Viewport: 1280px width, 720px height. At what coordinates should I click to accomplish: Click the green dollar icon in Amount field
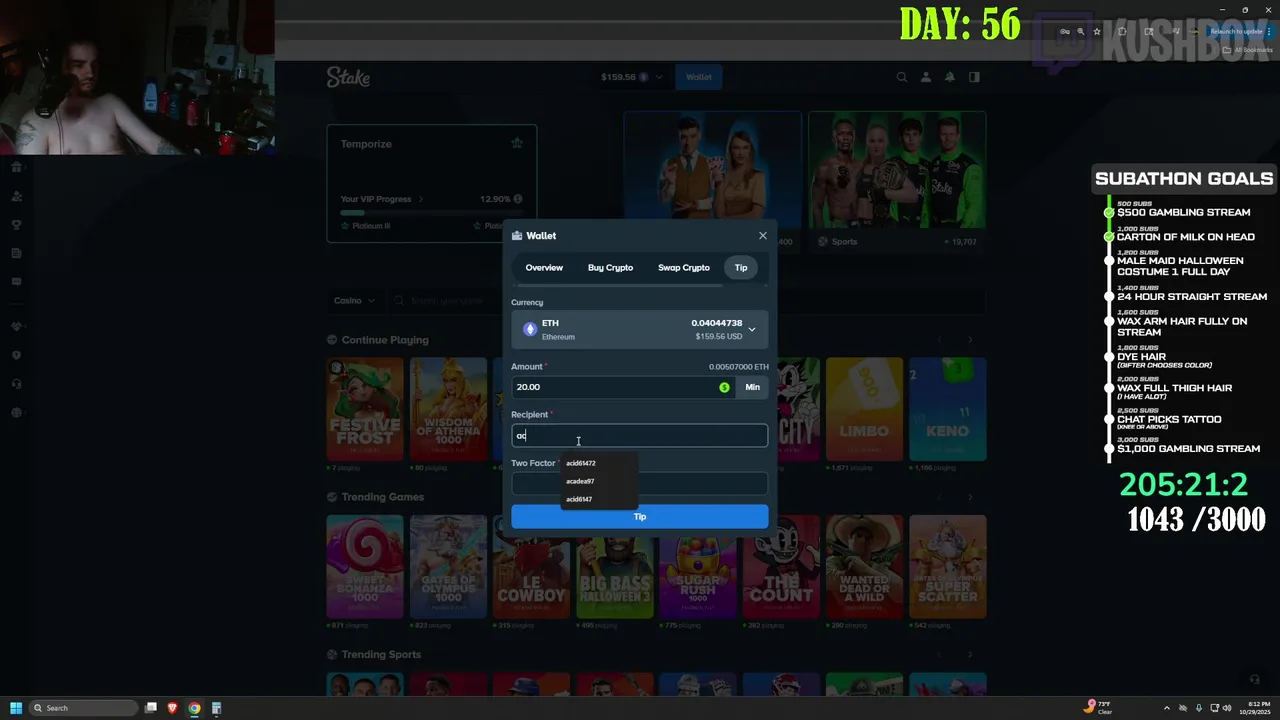click(724, 387)
